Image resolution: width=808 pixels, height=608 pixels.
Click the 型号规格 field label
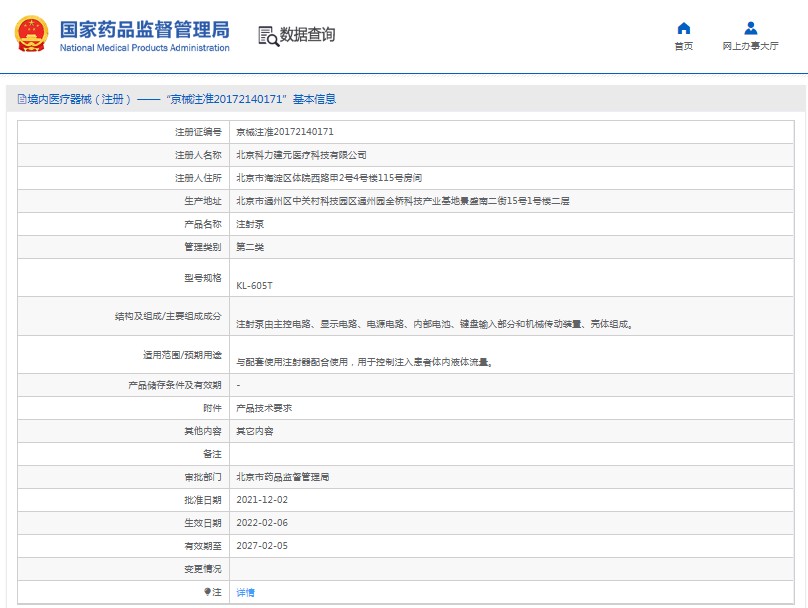[x=203, y=278]
